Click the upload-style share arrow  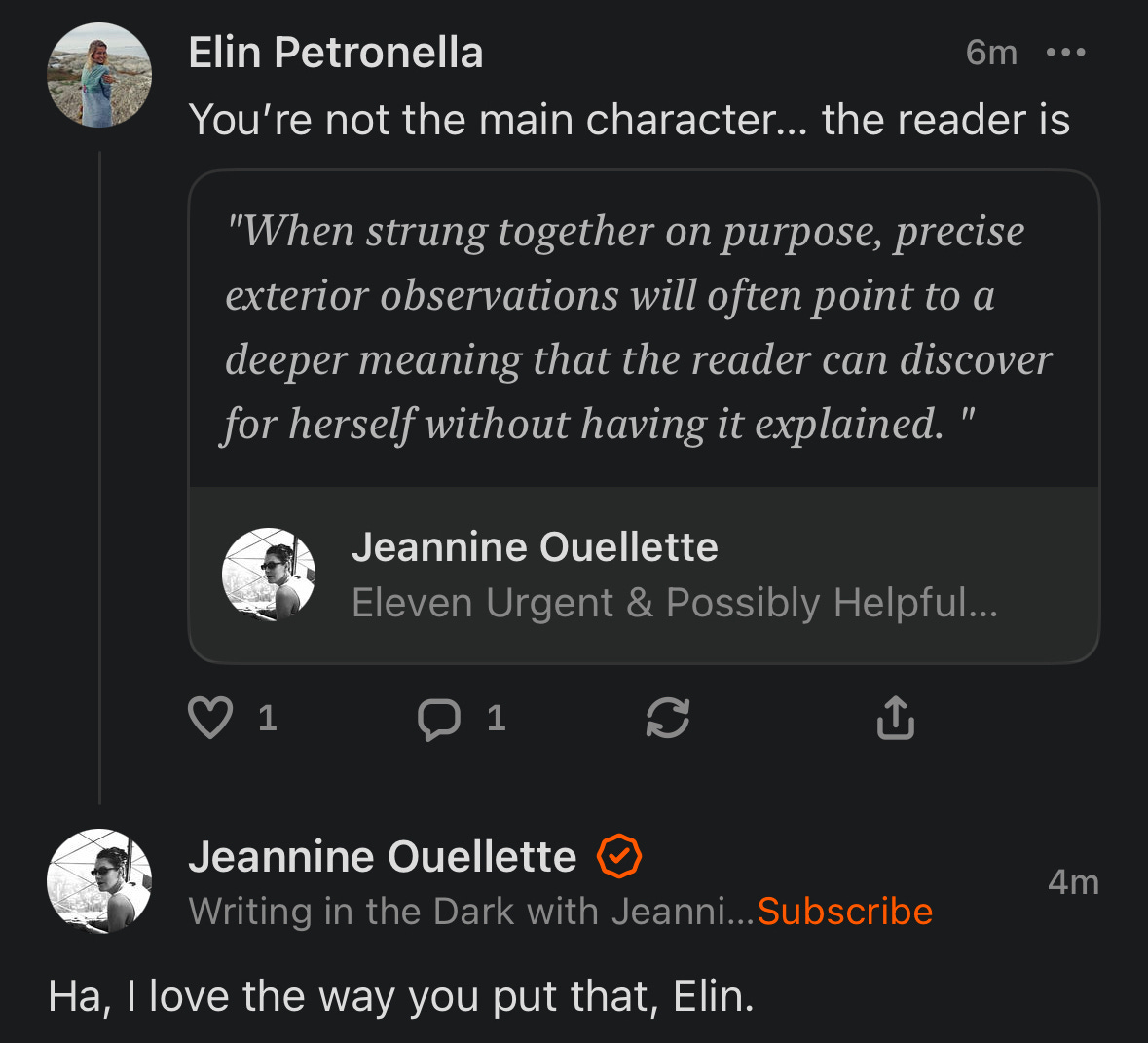coord(895,719)
